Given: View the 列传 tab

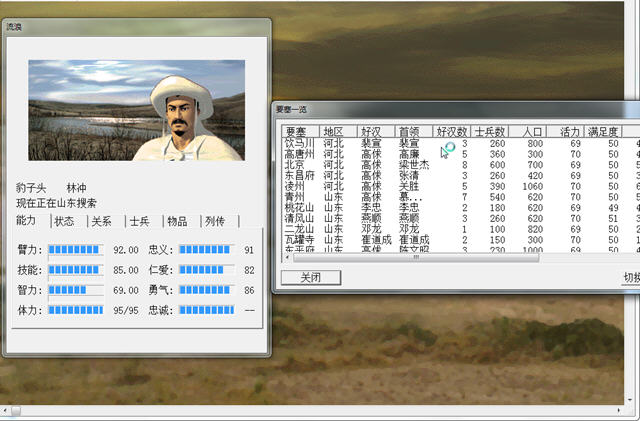Looking at the screenshot, I should point(215,221).
